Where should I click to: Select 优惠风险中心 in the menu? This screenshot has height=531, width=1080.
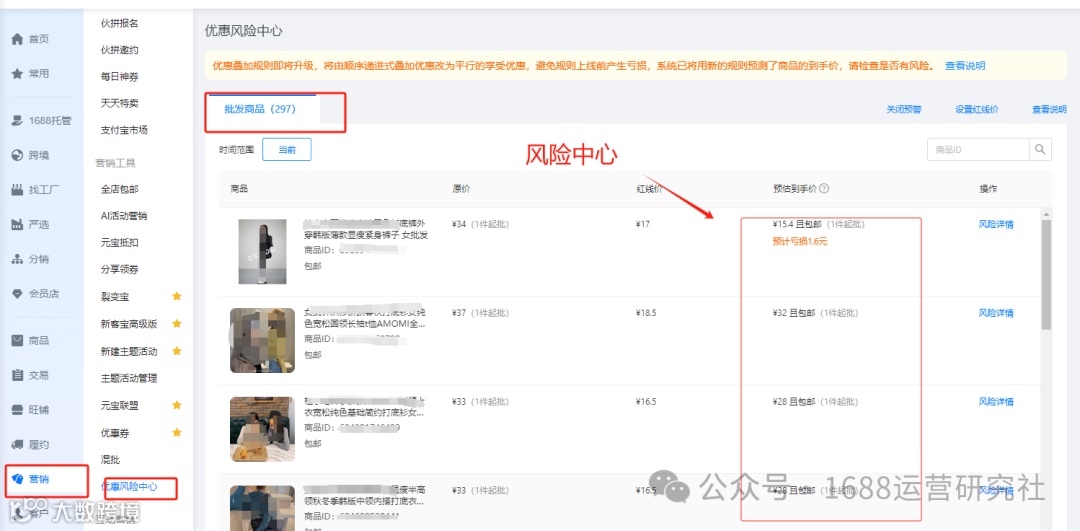pyautogui.click(x=129, y=487)
